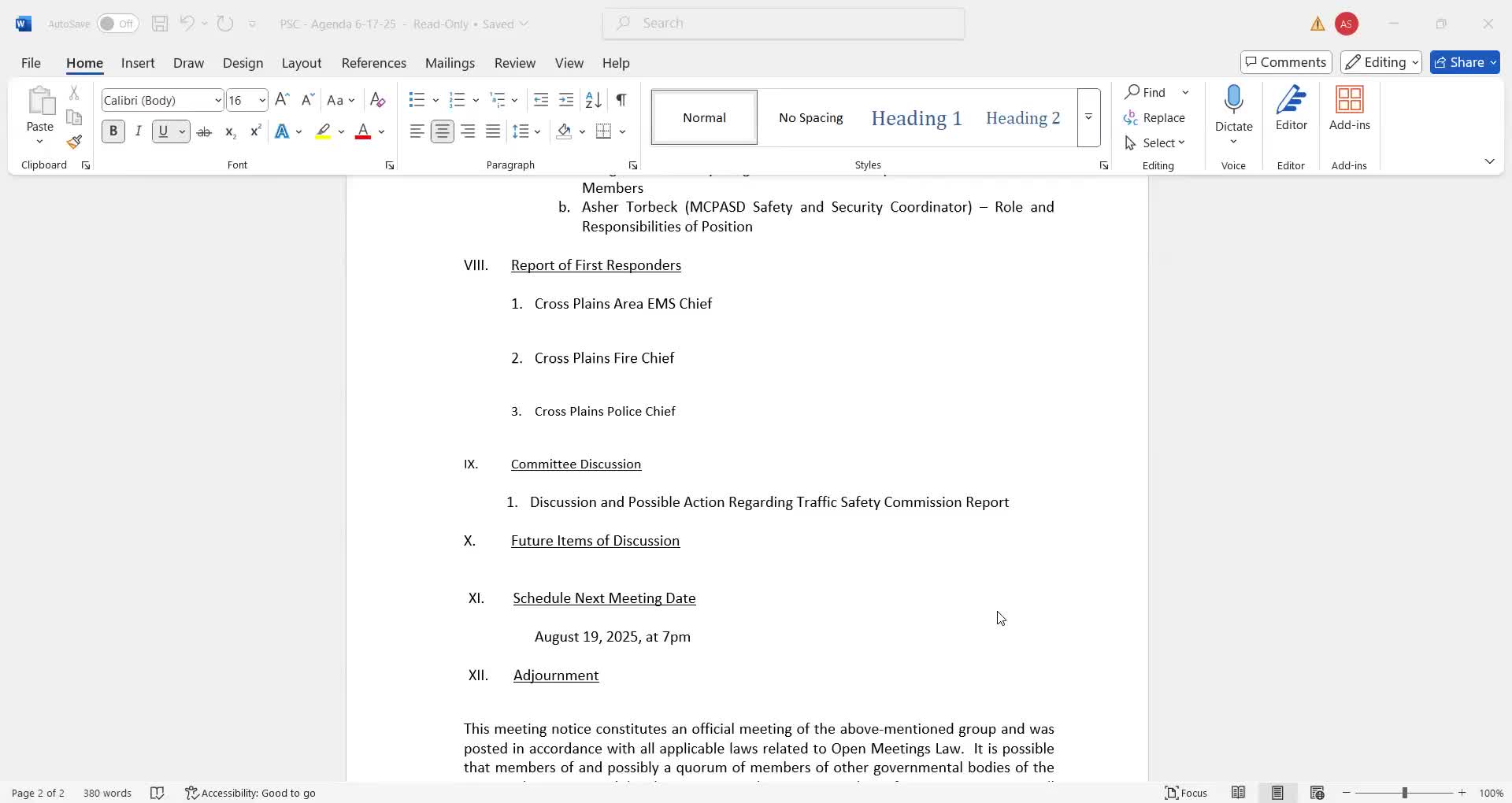
Task: Click the Sort A-Z icon
Action: tap(593, 100)
